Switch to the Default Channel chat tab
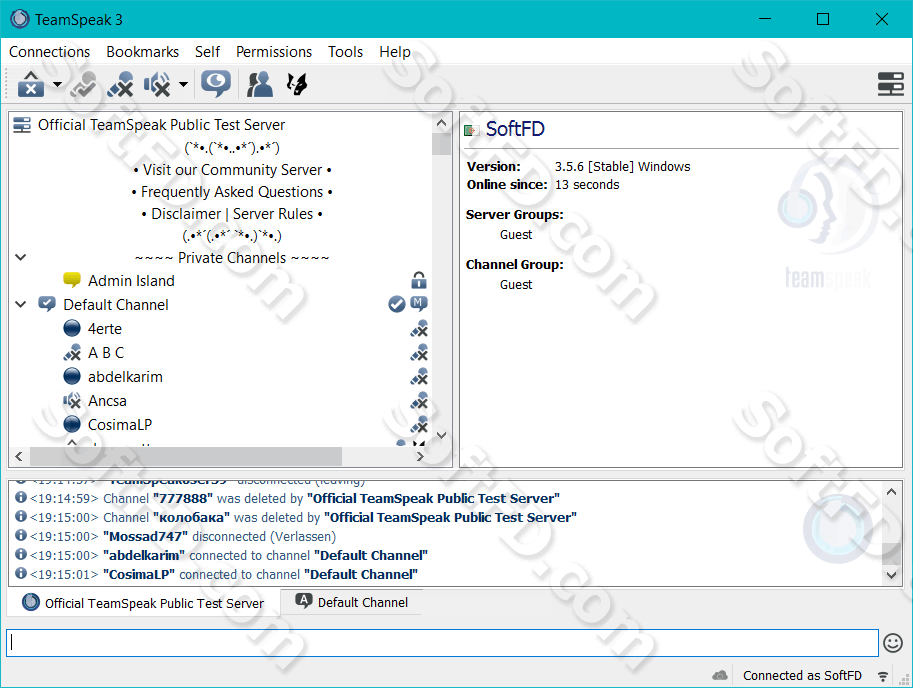Image resolution: width=913 pixels, height=688 pixels. (x=352, y=602)
